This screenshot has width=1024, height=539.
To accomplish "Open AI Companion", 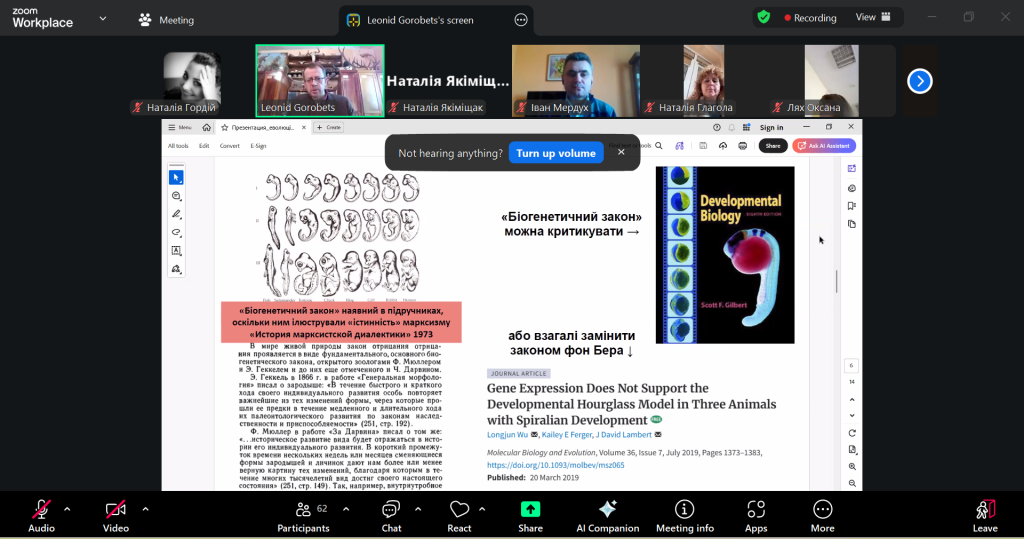I will click(607, 514).
